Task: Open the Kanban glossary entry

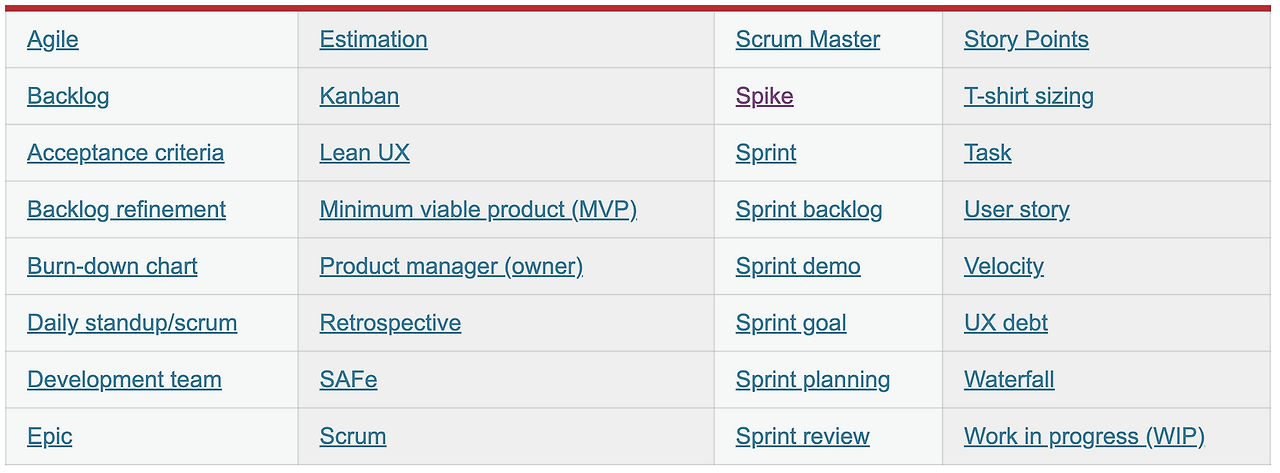Action: point(359,97)
